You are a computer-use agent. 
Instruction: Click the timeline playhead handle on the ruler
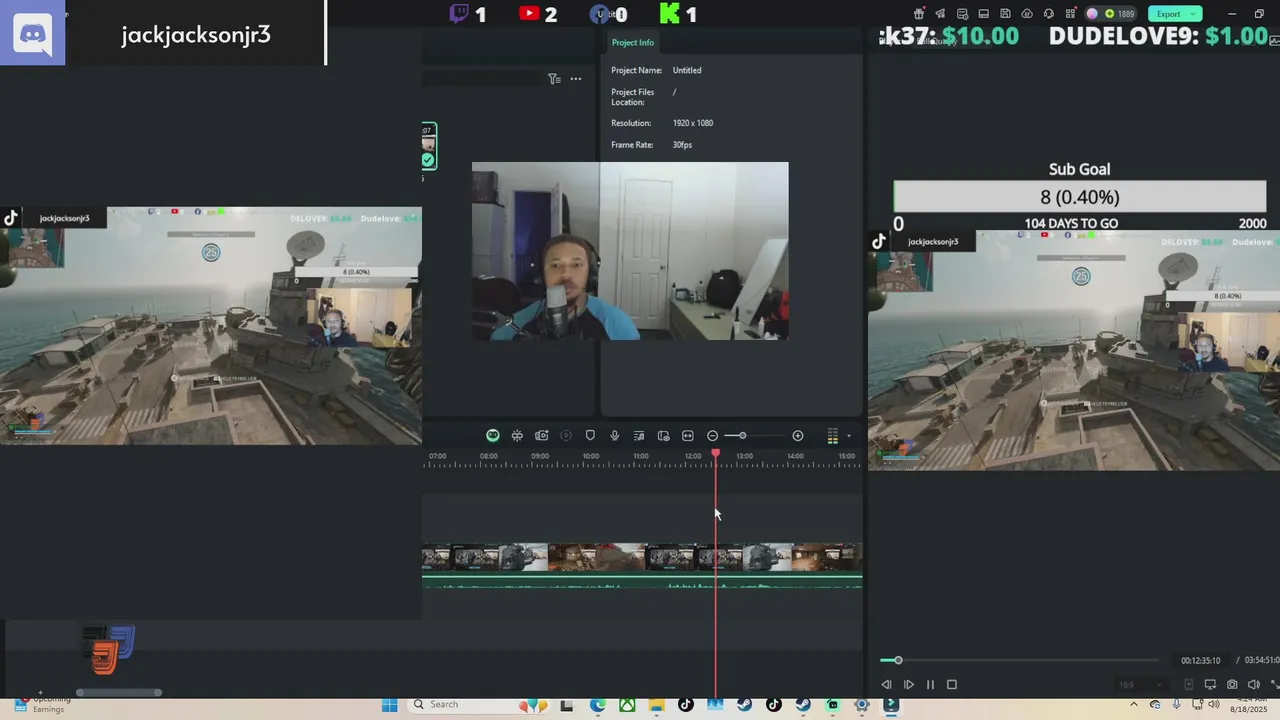(716, 454)
